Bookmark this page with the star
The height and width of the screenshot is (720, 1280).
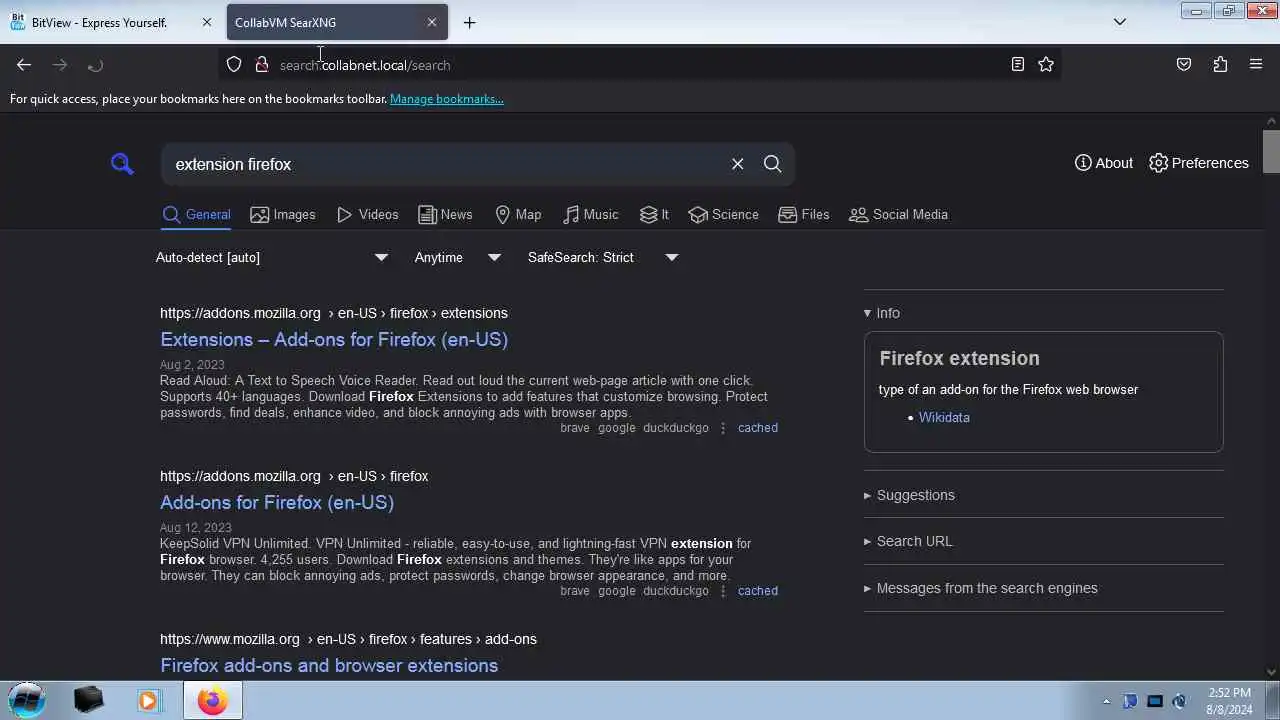tap(1046, 65)
